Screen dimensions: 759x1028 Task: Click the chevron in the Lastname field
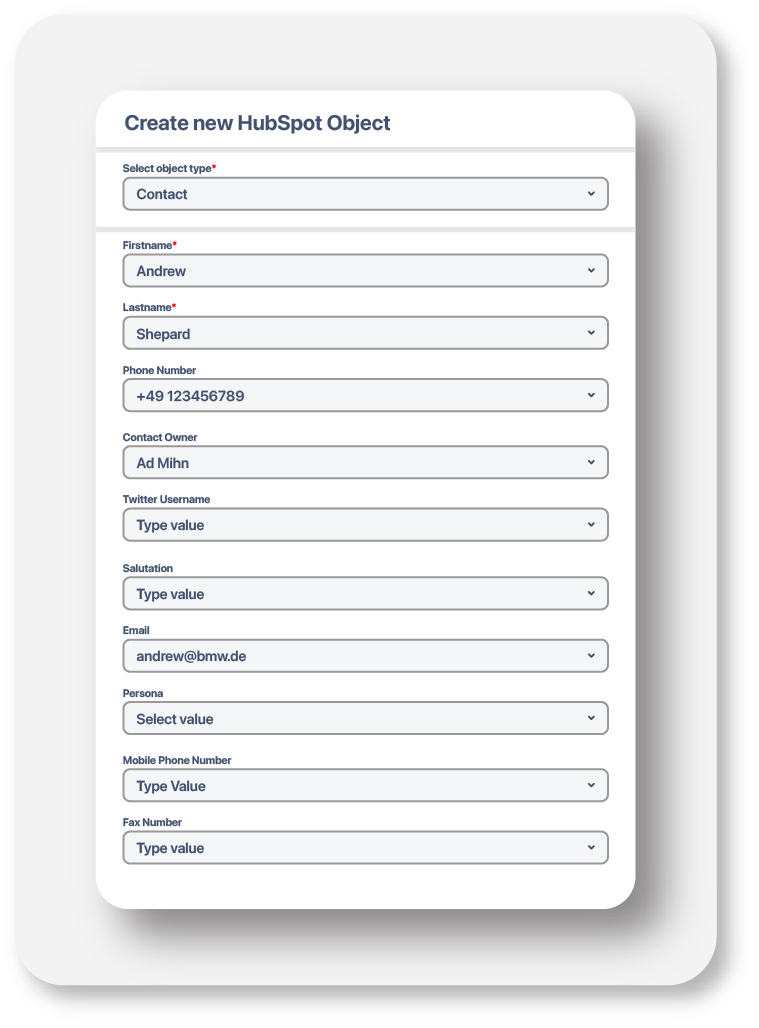coord(591,332)
